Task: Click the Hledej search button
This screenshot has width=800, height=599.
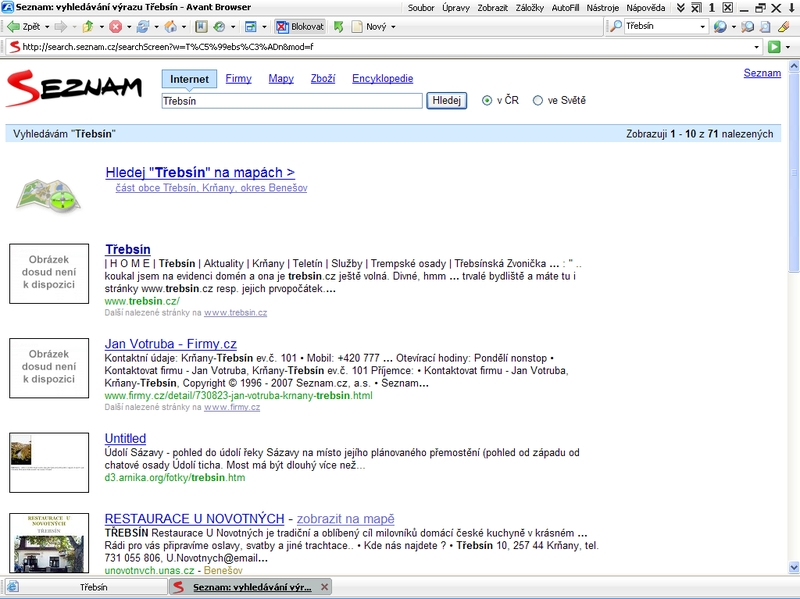Action: click(x=446, y=101)
